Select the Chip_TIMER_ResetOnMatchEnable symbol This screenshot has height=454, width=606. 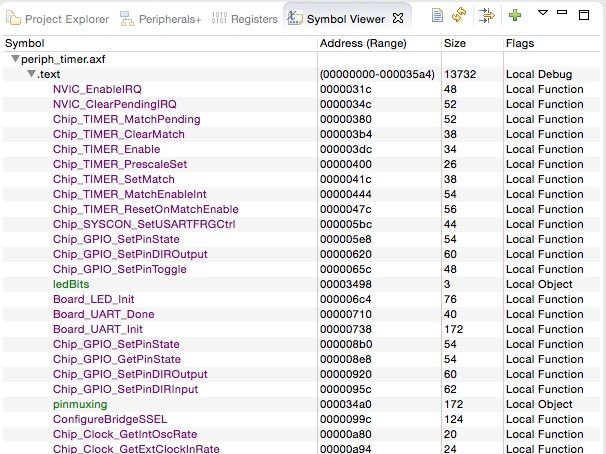pos(146,209)
